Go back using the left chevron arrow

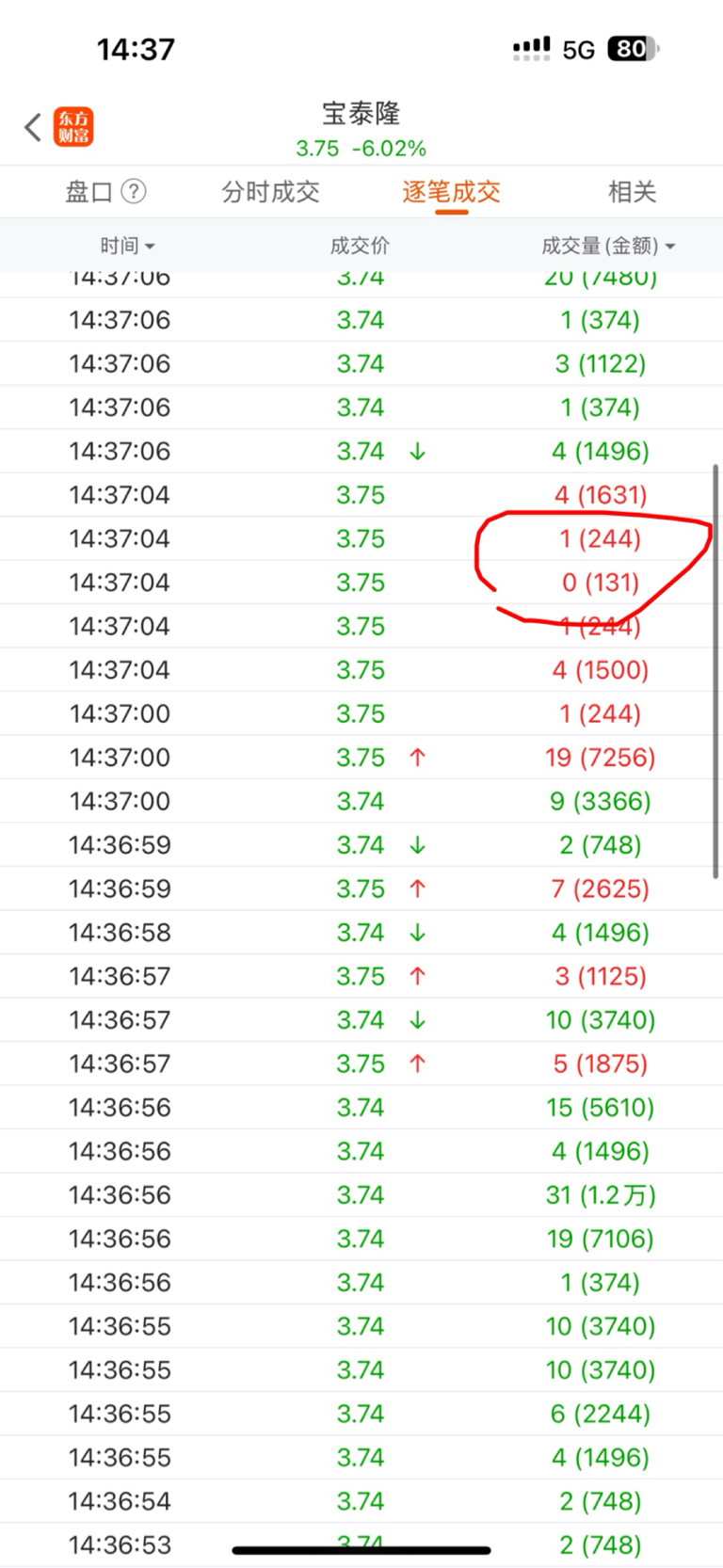(x=33, y=127)
